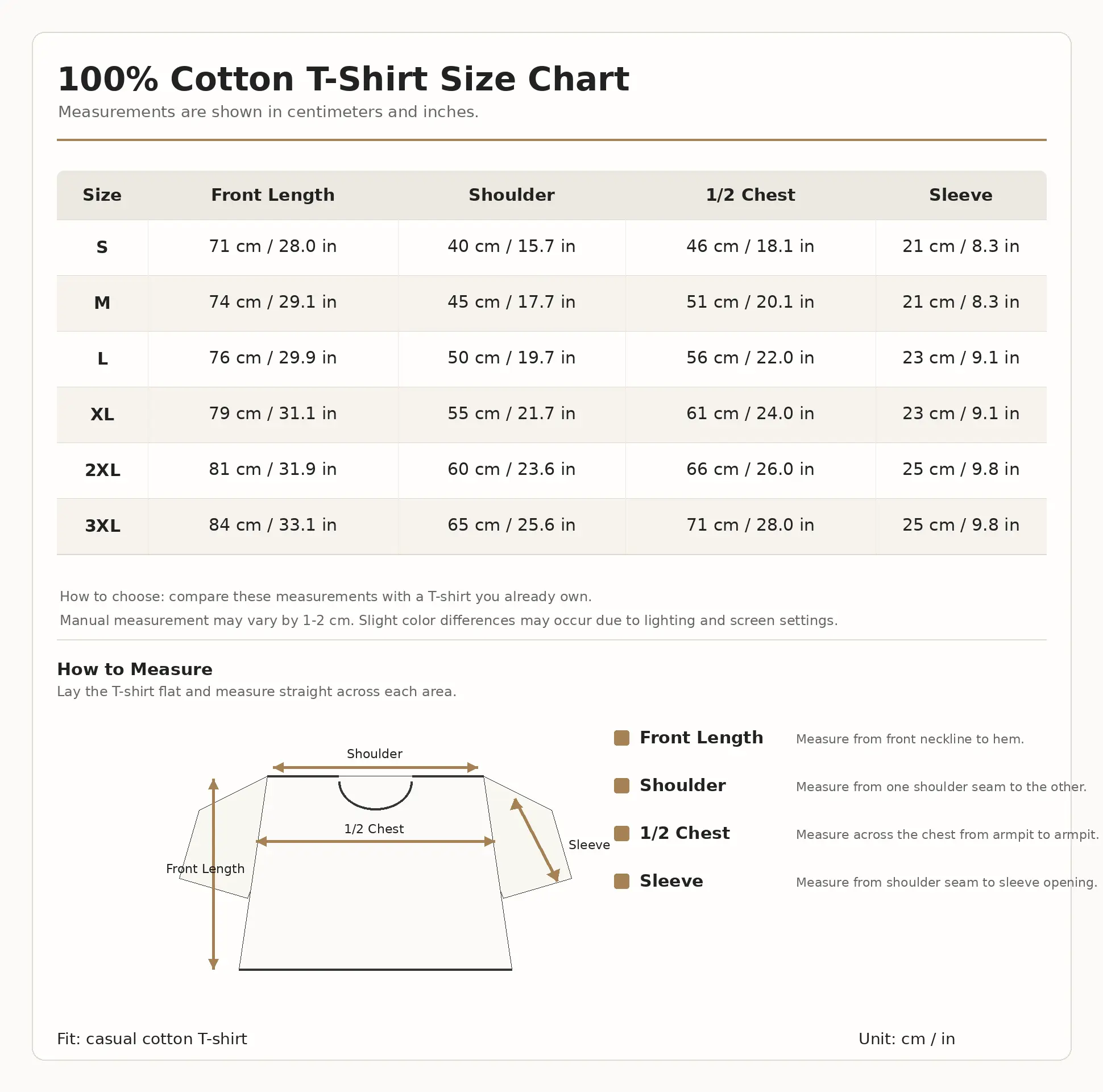Click the 1/2 Chest legend square
The image size is (1103, 1092).
point(621,834)
